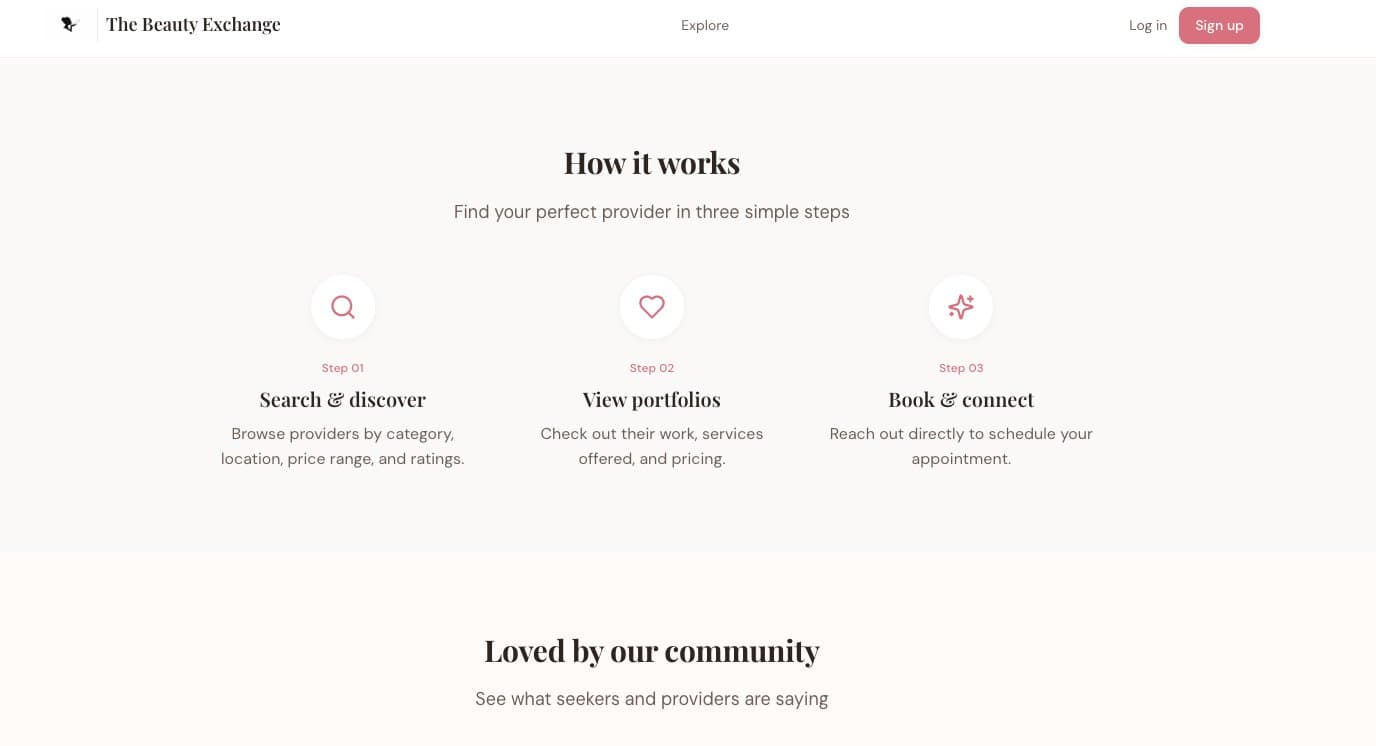The height and width of the screenshot is (746, 1376).
Task: Click the Log in link
Action: (x=1147, y=25)
